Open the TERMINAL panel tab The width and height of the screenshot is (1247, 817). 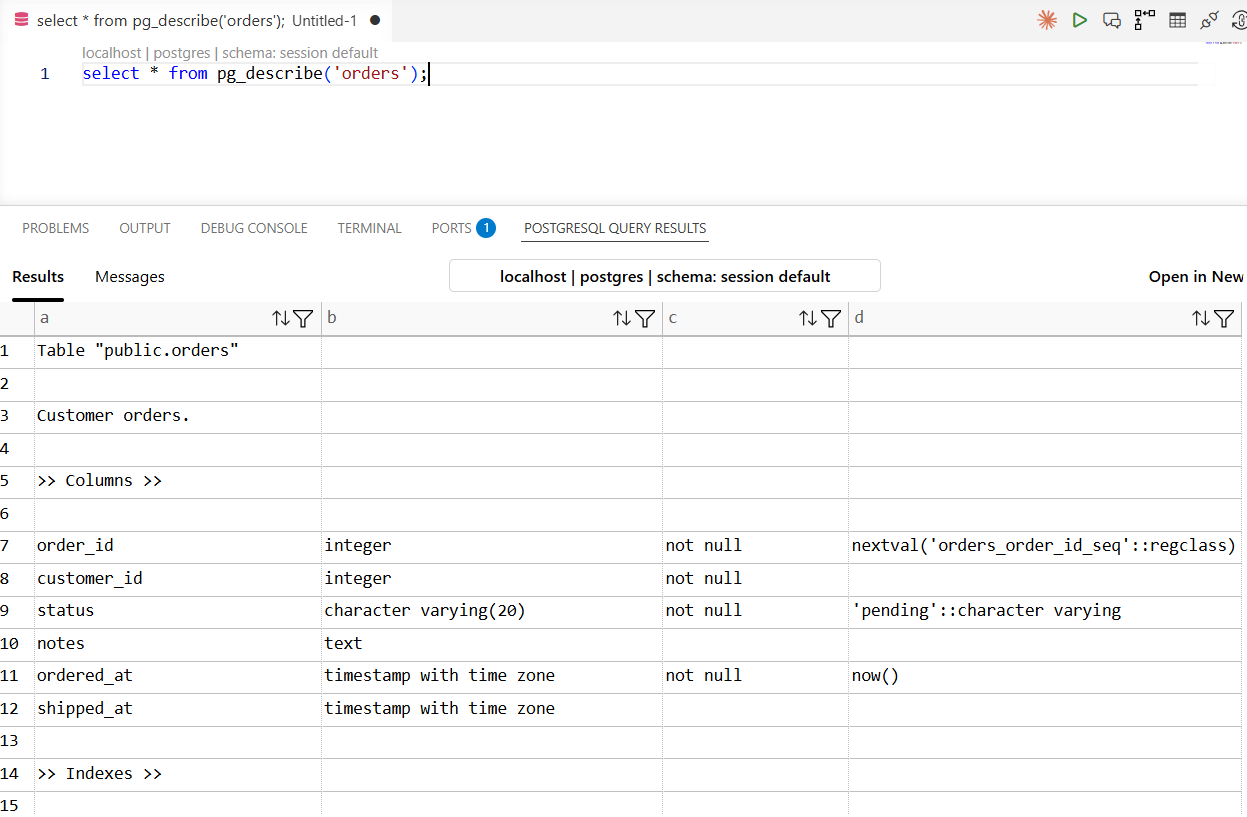(x=369, y=228)
